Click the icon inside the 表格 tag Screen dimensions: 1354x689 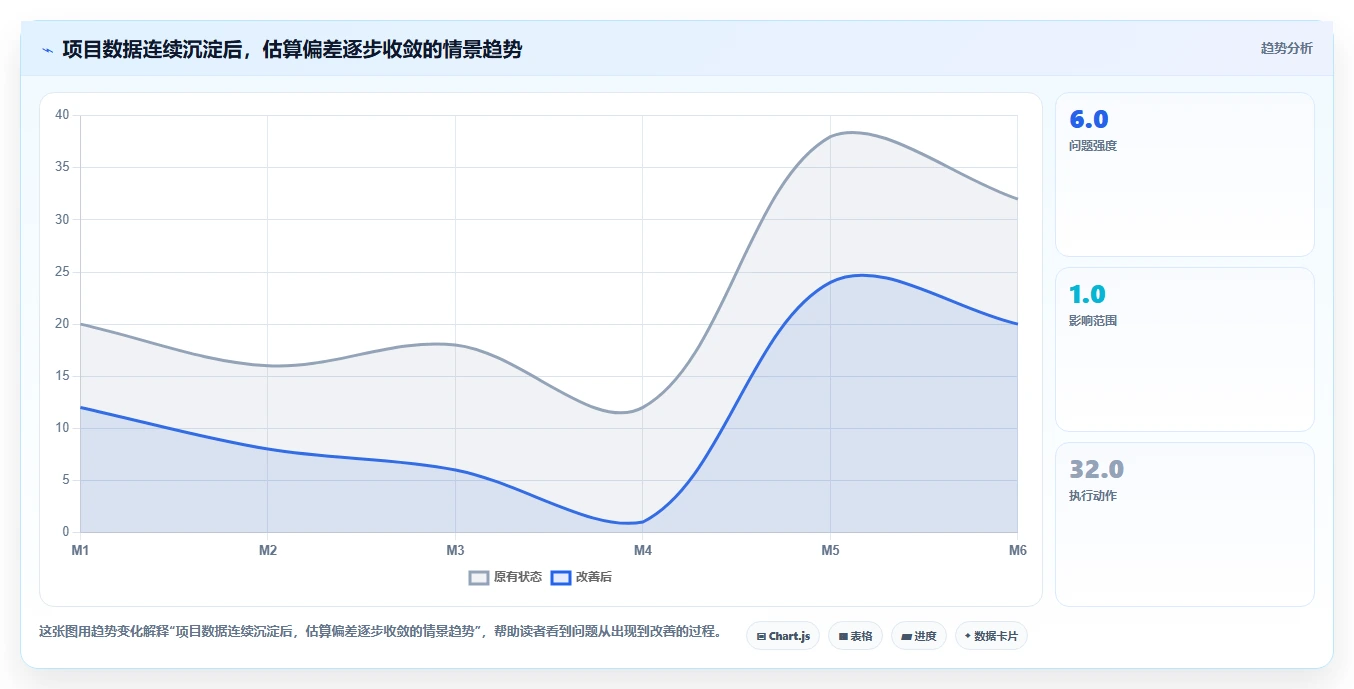843,636
